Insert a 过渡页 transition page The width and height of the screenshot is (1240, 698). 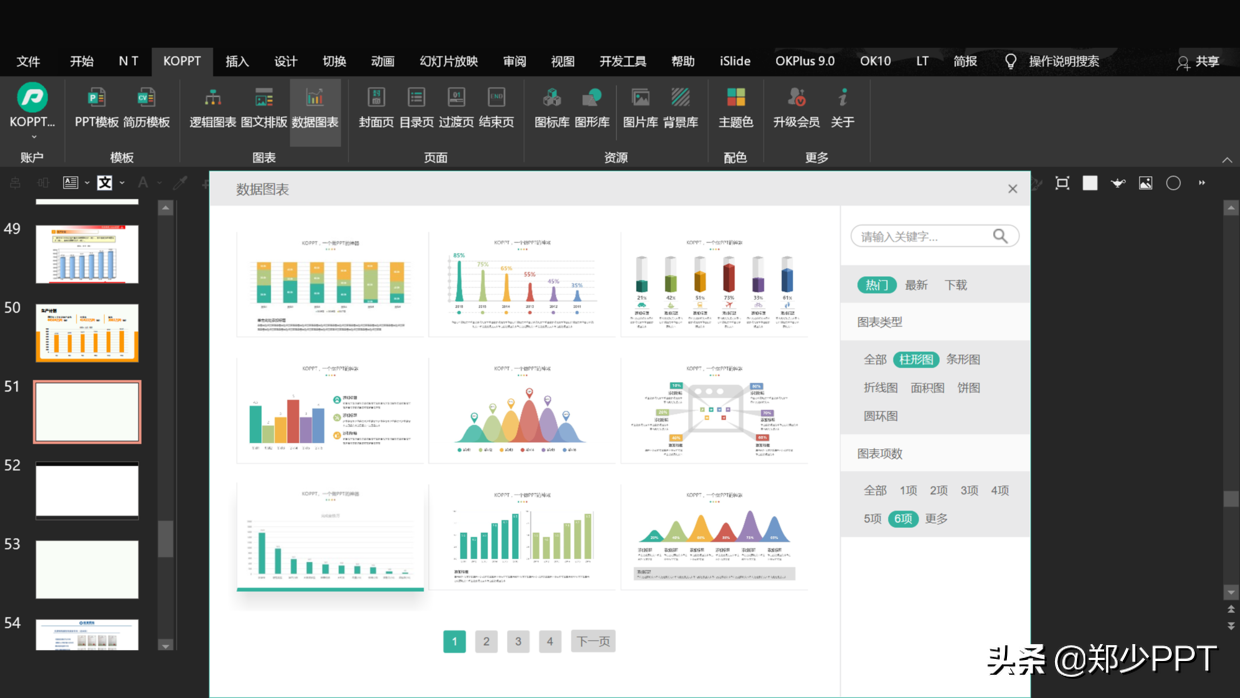(x=456, y=108)
